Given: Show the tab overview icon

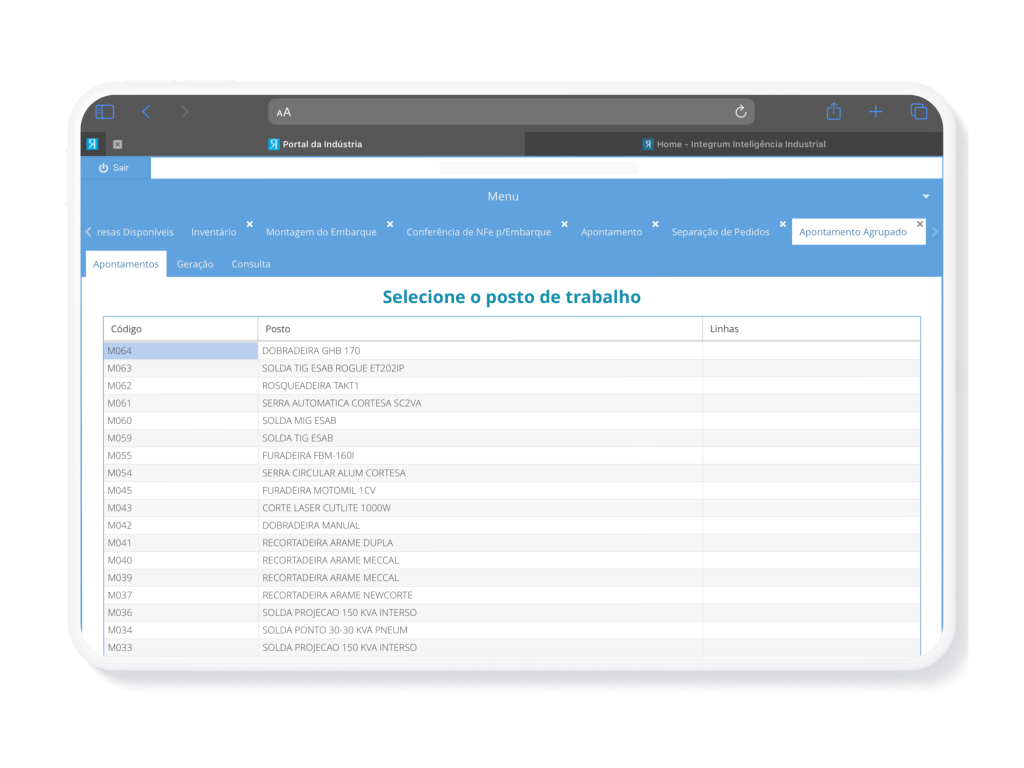Looking at the screenshot, I should coord(918,112).
